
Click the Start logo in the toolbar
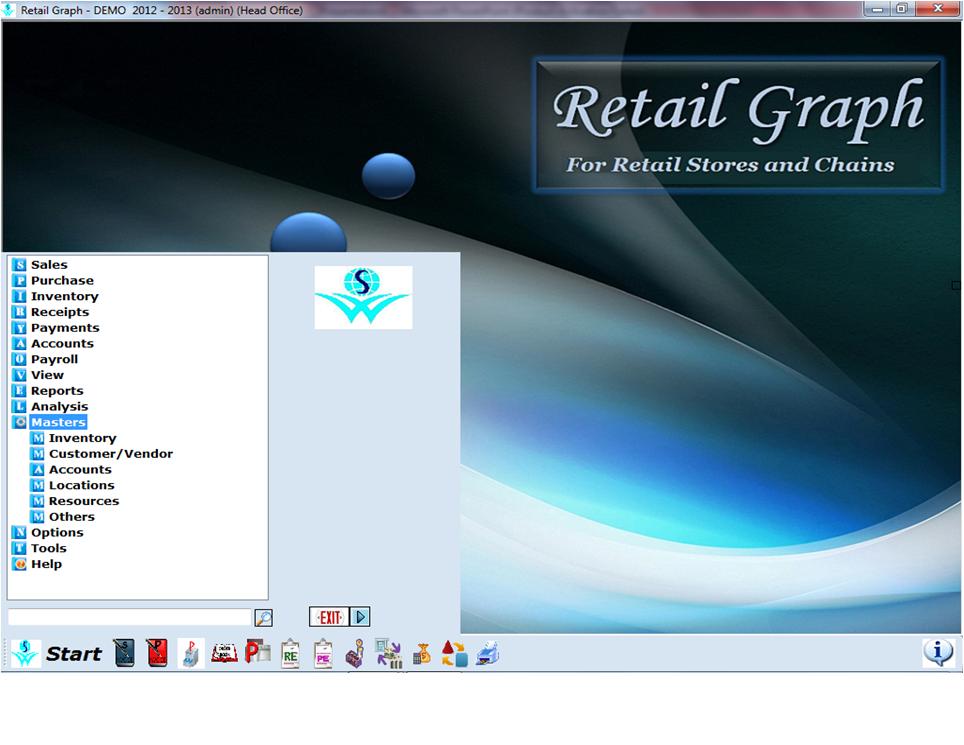point(25,653)
